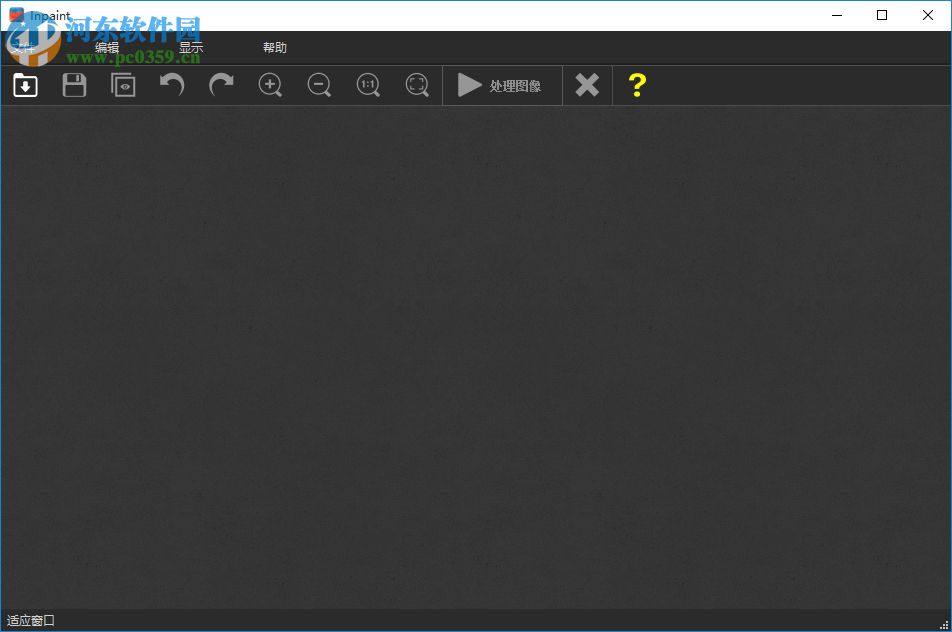Click the Save floppy disk icon
Viewport: 952px width, 632px height.
point(74,85)
